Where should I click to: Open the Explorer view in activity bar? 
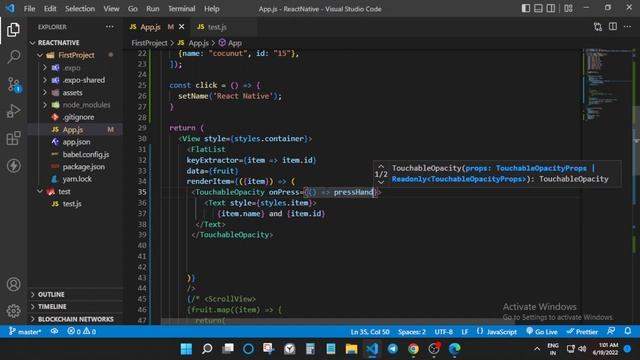(13, 30)
